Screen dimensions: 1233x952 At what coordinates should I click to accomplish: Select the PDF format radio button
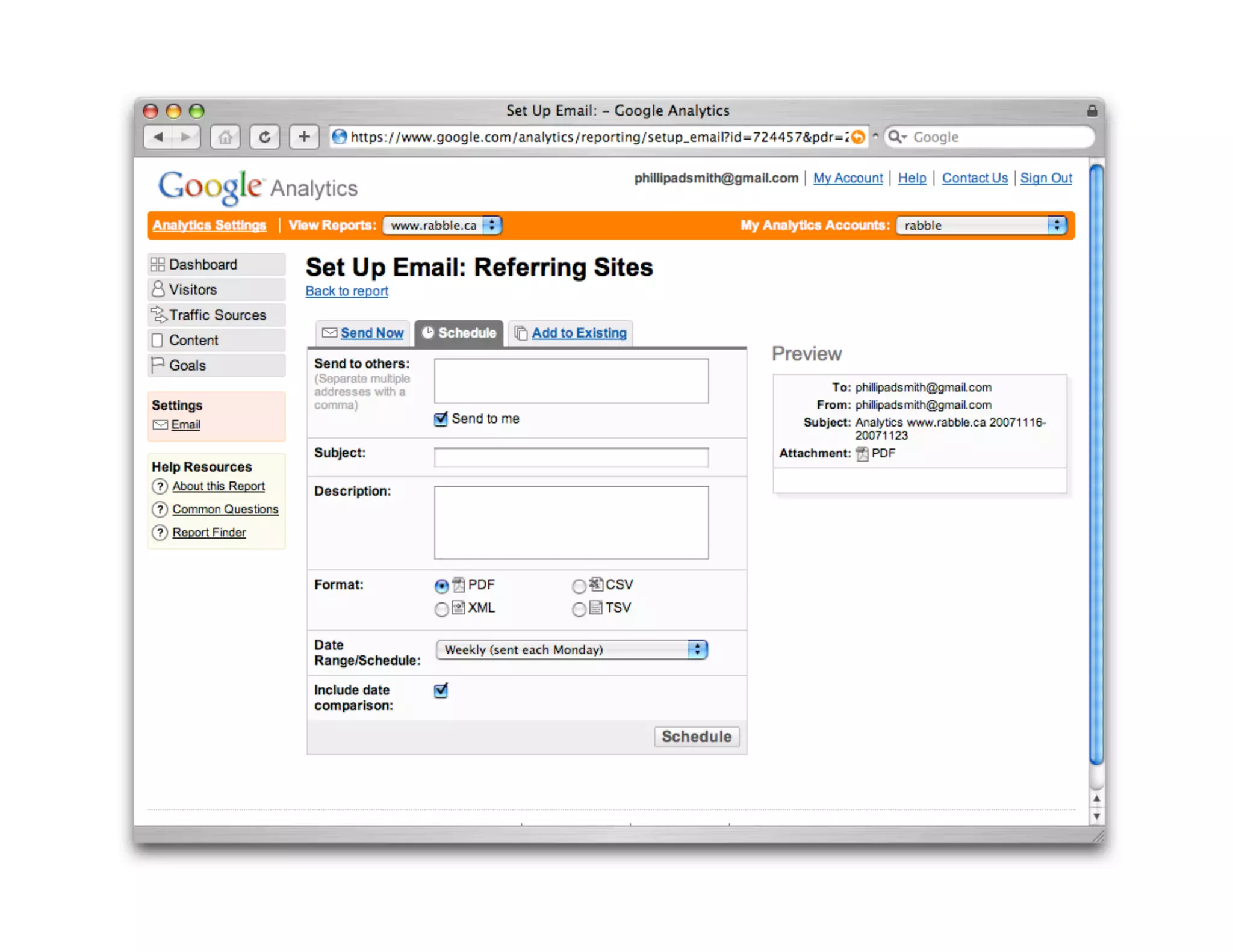point(441,586)
